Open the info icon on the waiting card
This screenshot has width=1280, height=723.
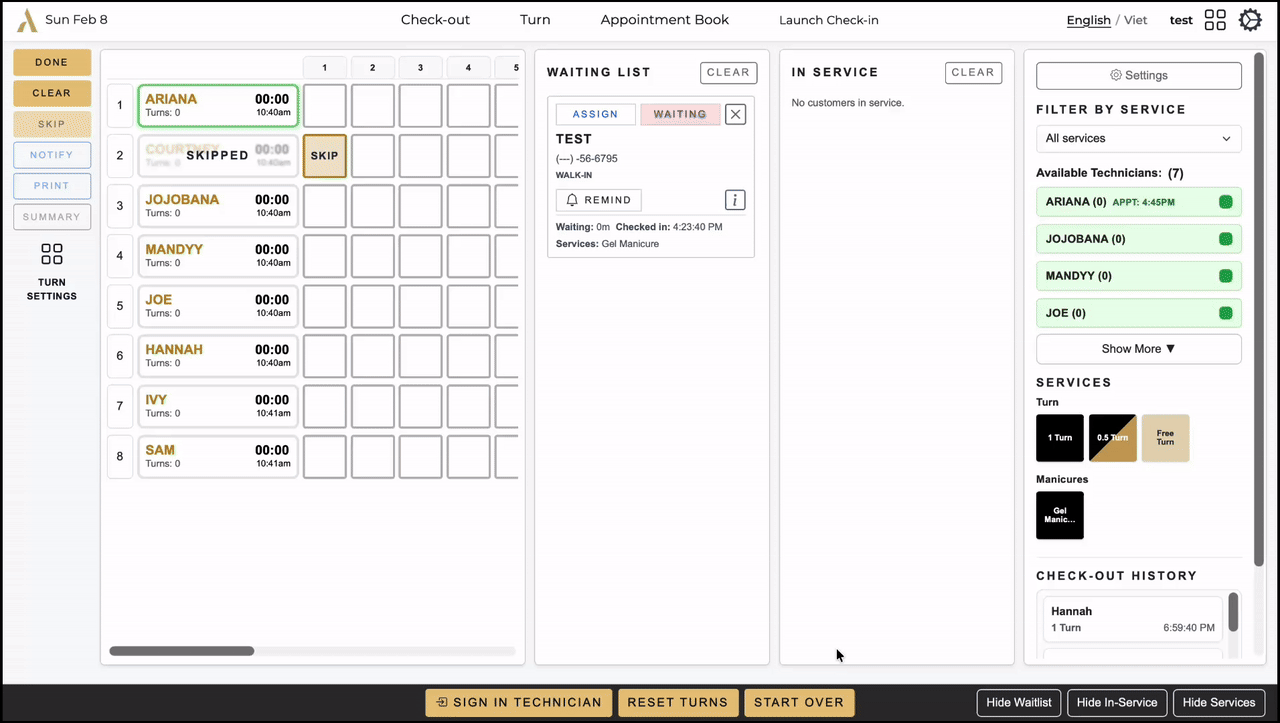click(735, 199)
